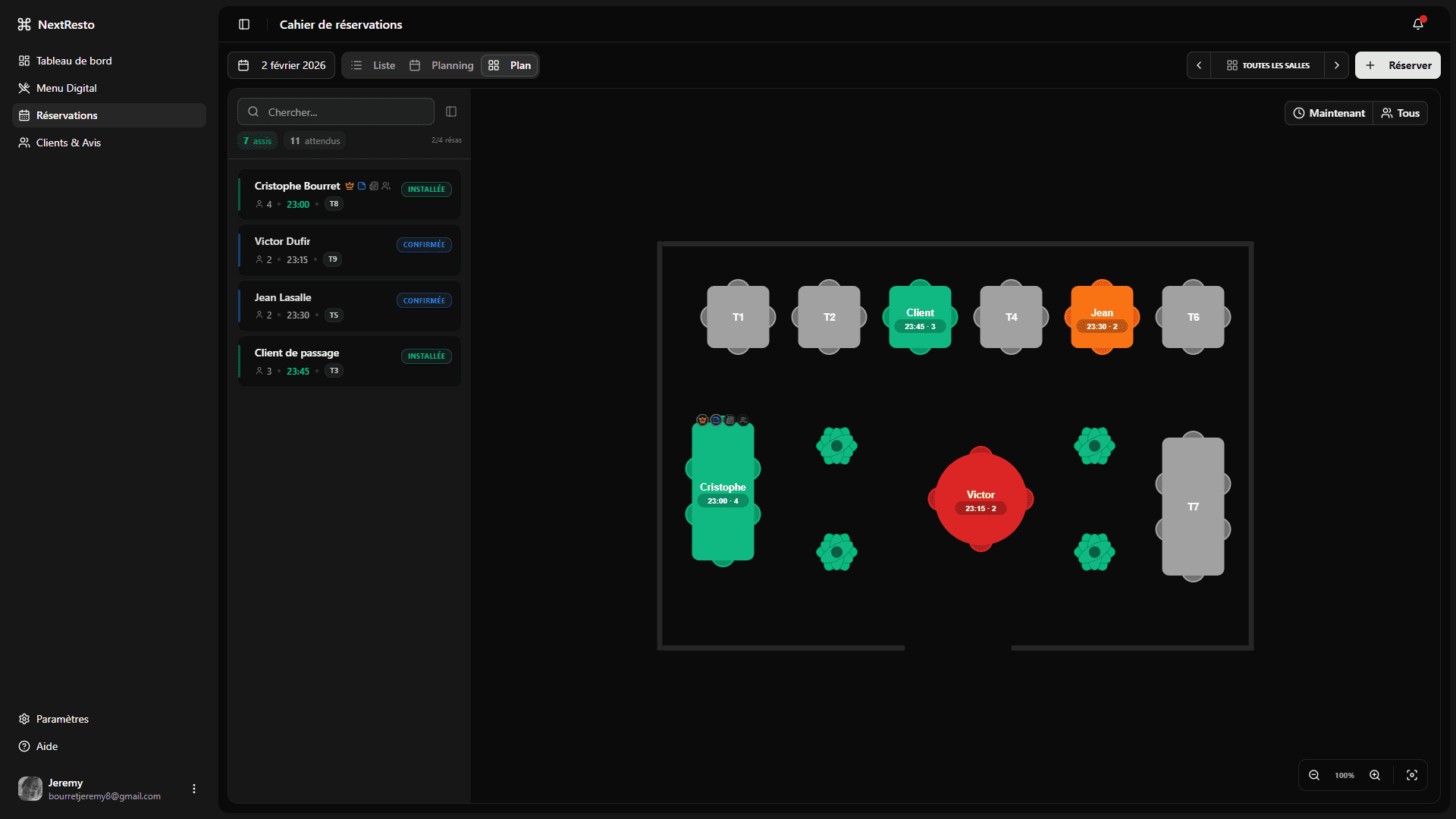
Task: Open the TOUTES LES SALLES room selector
Action: click(x=1267, y=65)
